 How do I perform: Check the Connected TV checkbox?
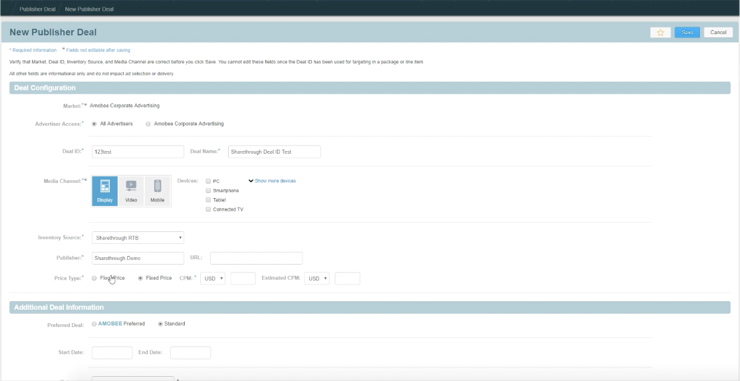click(x=208, y=209)
